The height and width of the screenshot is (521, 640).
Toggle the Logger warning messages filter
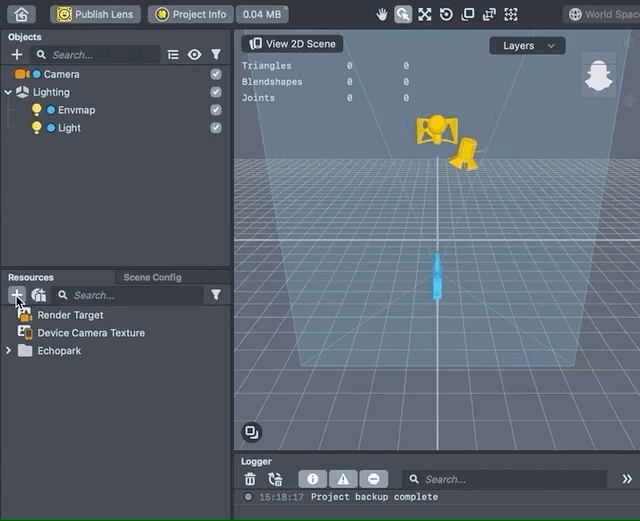(x=343, y=479)
